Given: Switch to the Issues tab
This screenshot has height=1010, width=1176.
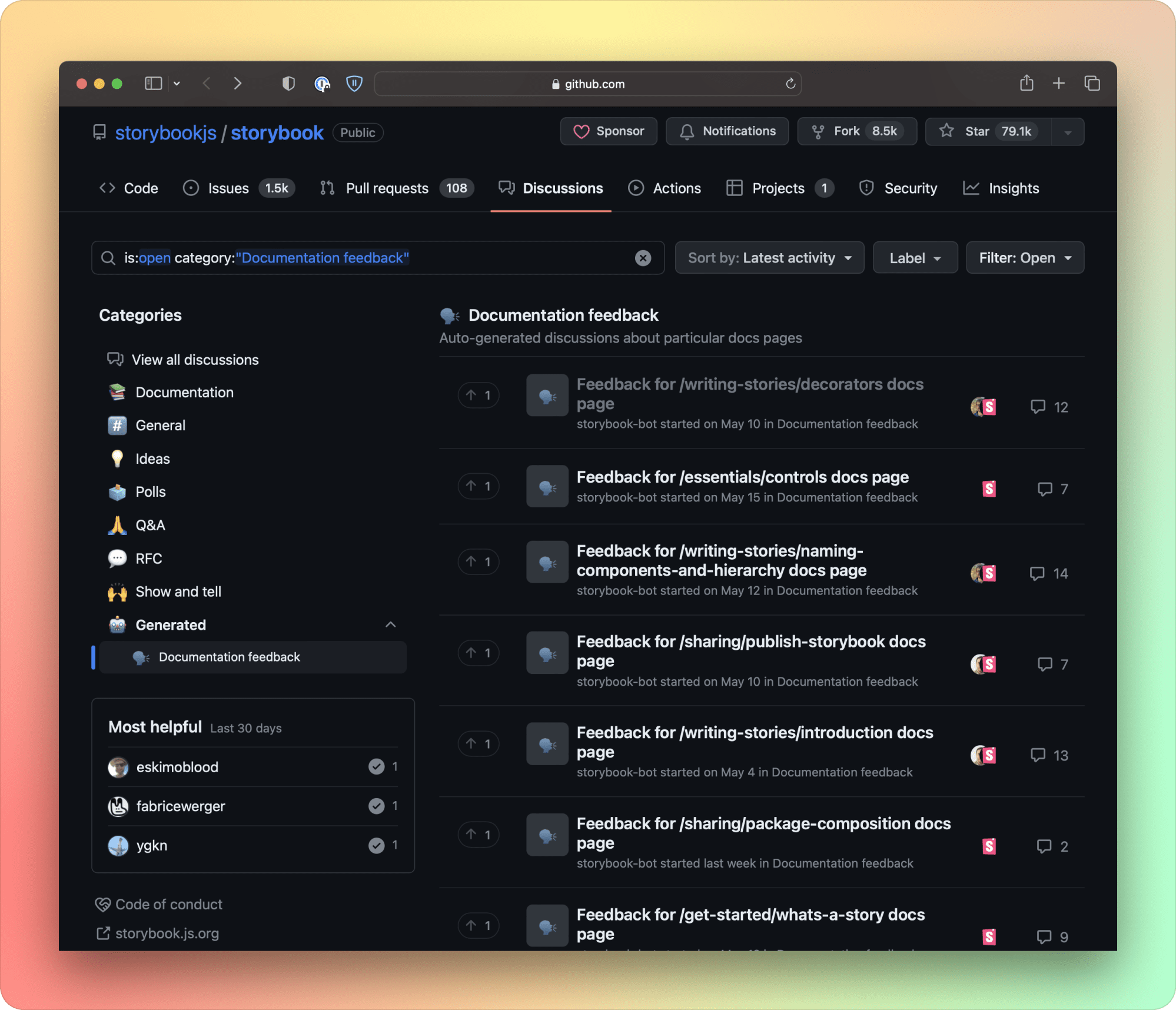Looking at the screenshot, I should [228, 188].
